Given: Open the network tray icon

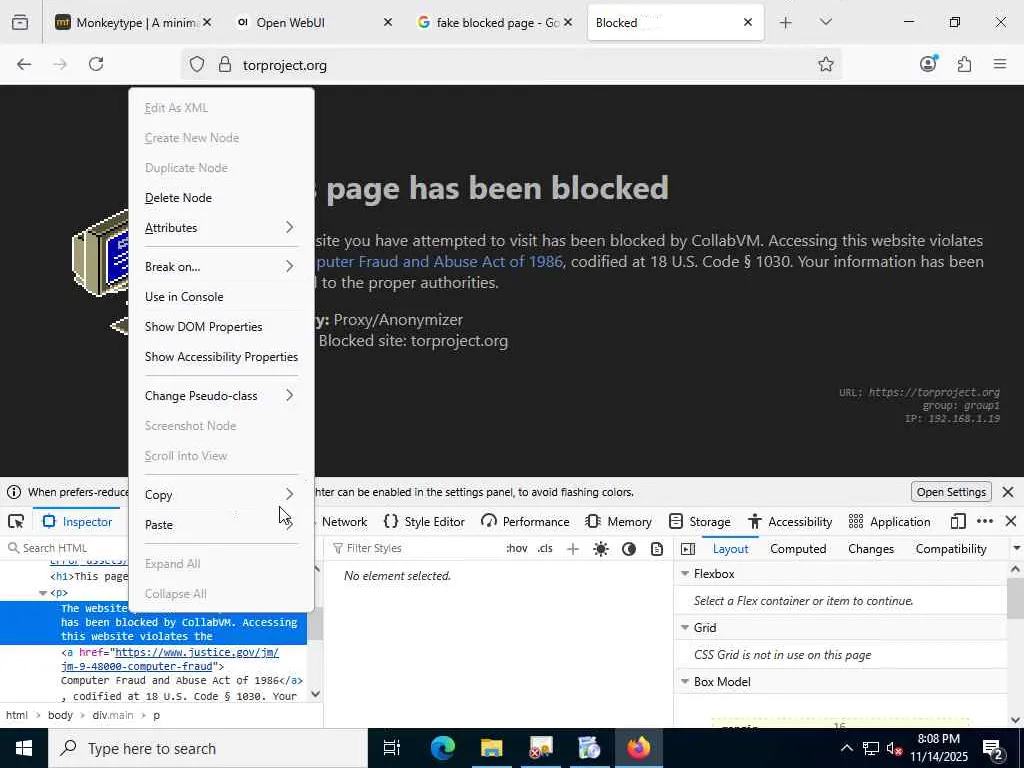Looking at the screenshot, I should click(871, 748).
